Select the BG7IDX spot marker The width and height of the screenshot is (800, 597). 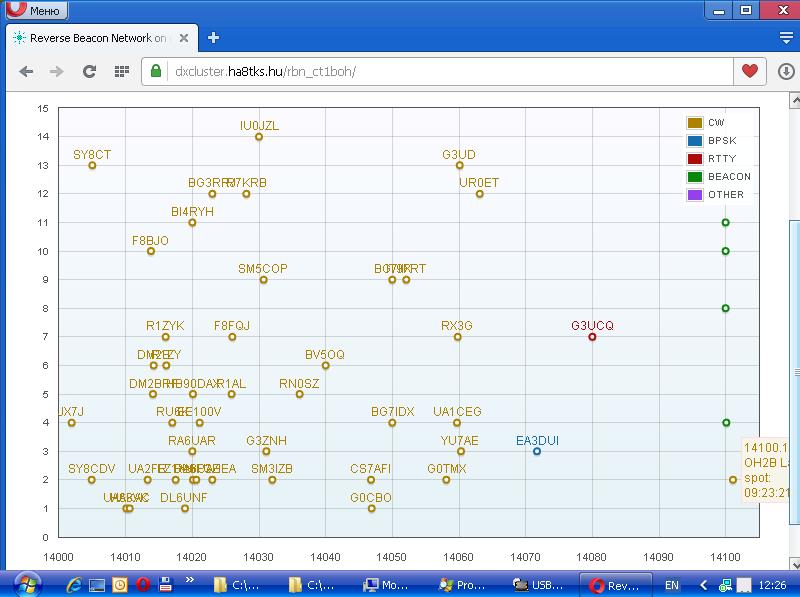tap(392, 422)
